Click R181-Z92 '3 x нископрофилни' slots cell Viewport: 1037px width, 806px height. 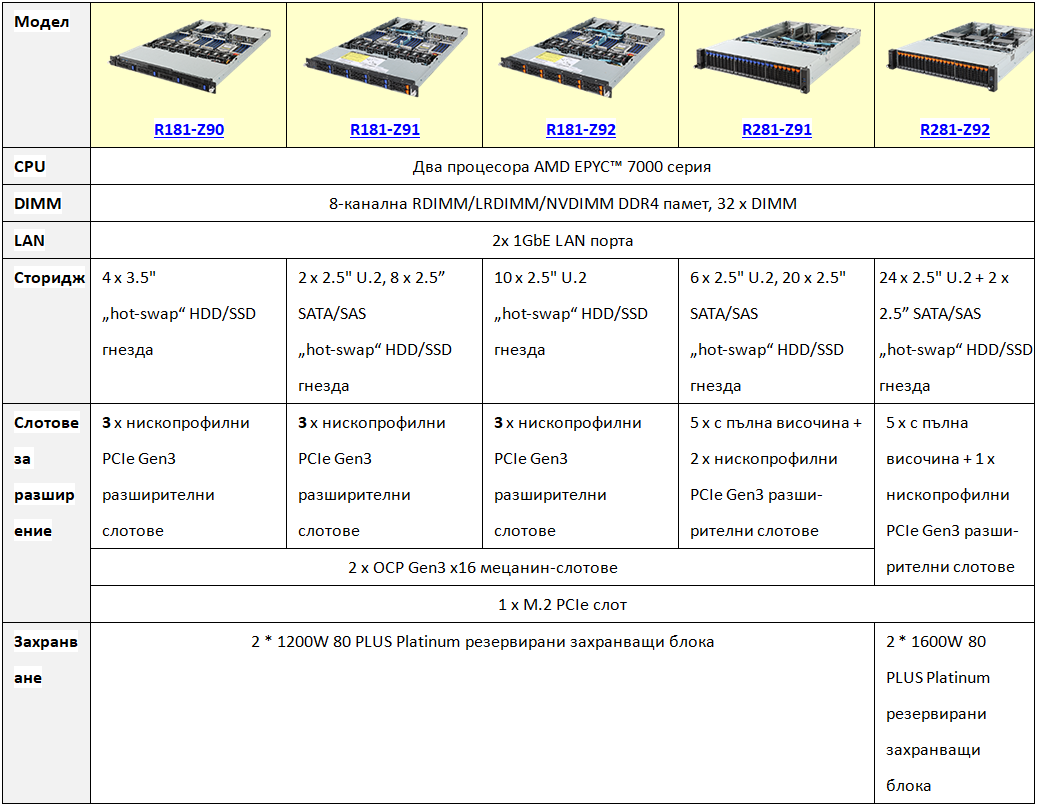coord(581,475)
